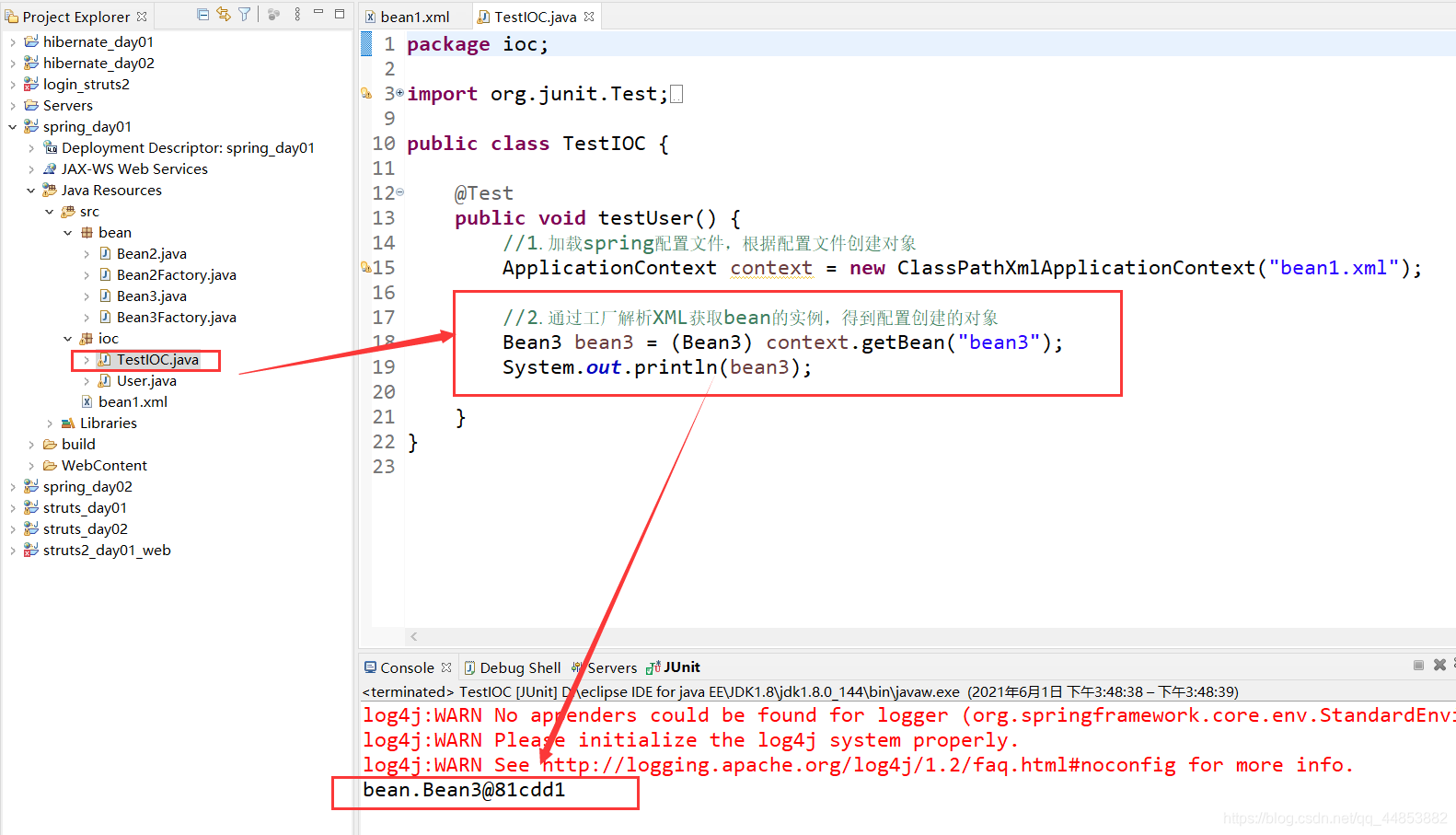Collapse the src folder
1456x835 pixels.
point(49,212)
